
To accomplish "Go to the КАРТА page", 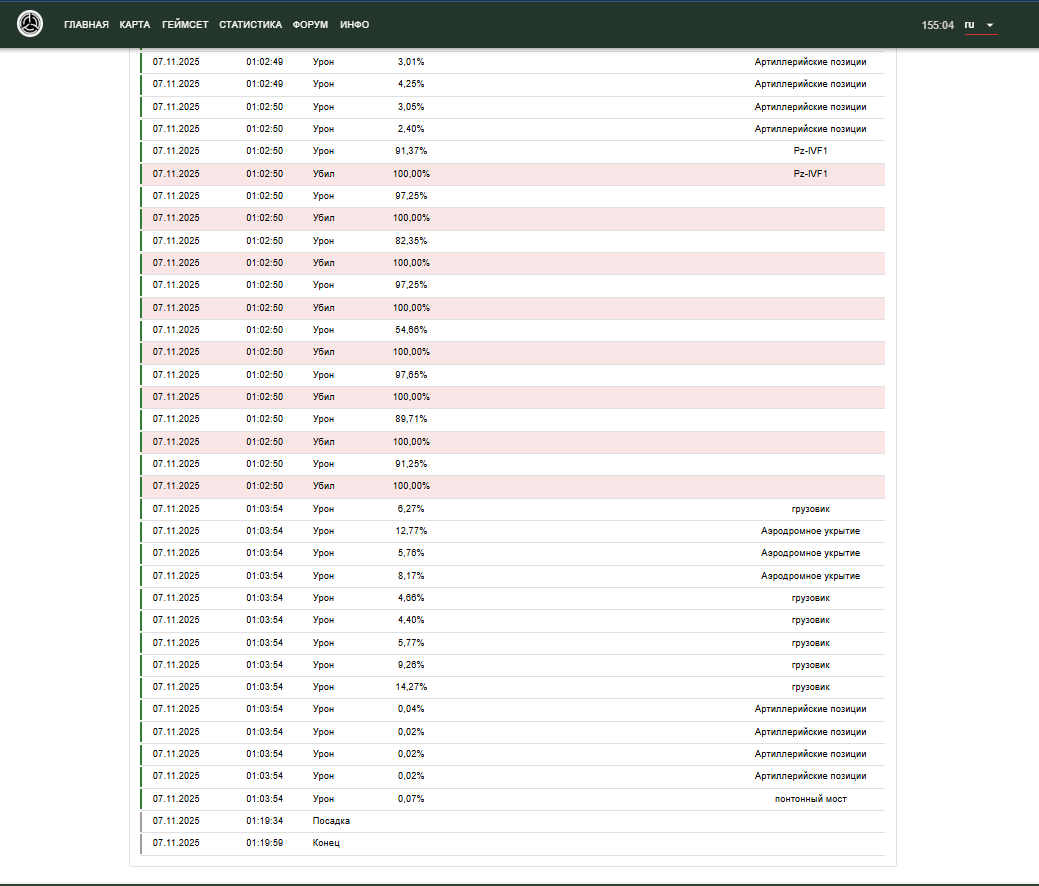I will [x=134, y=25].
